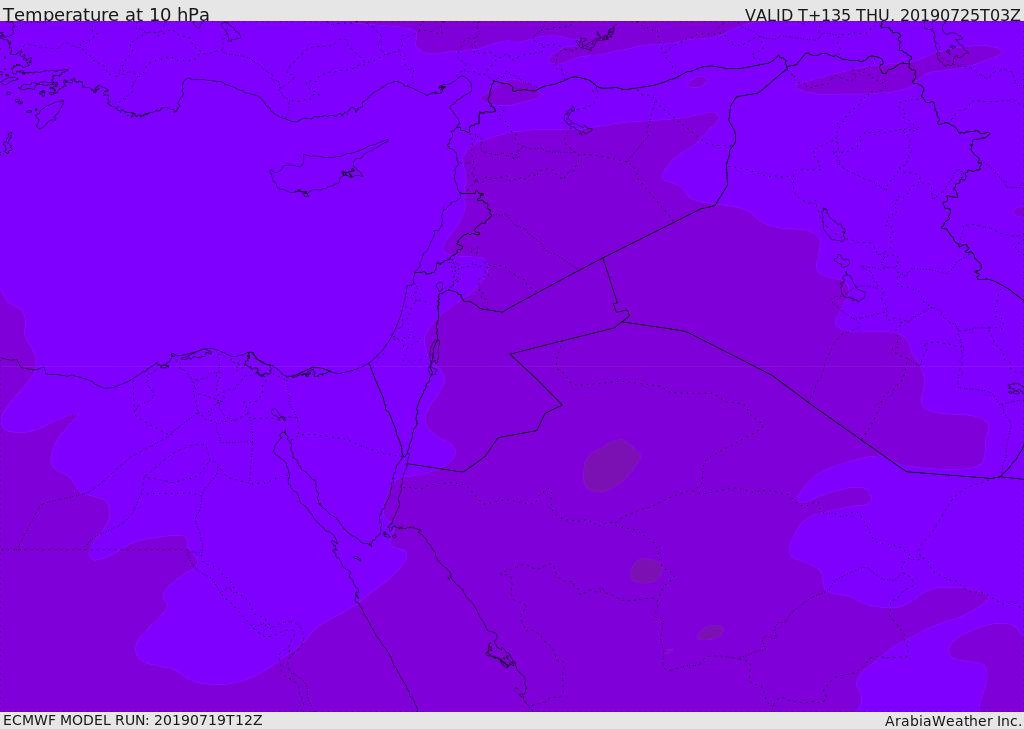Image resolution: width=1024 pixels, height=729 pixels.
Task: Click the Iraq–Saudi Arabia–Jordan border junction
Action: (622, 320)
